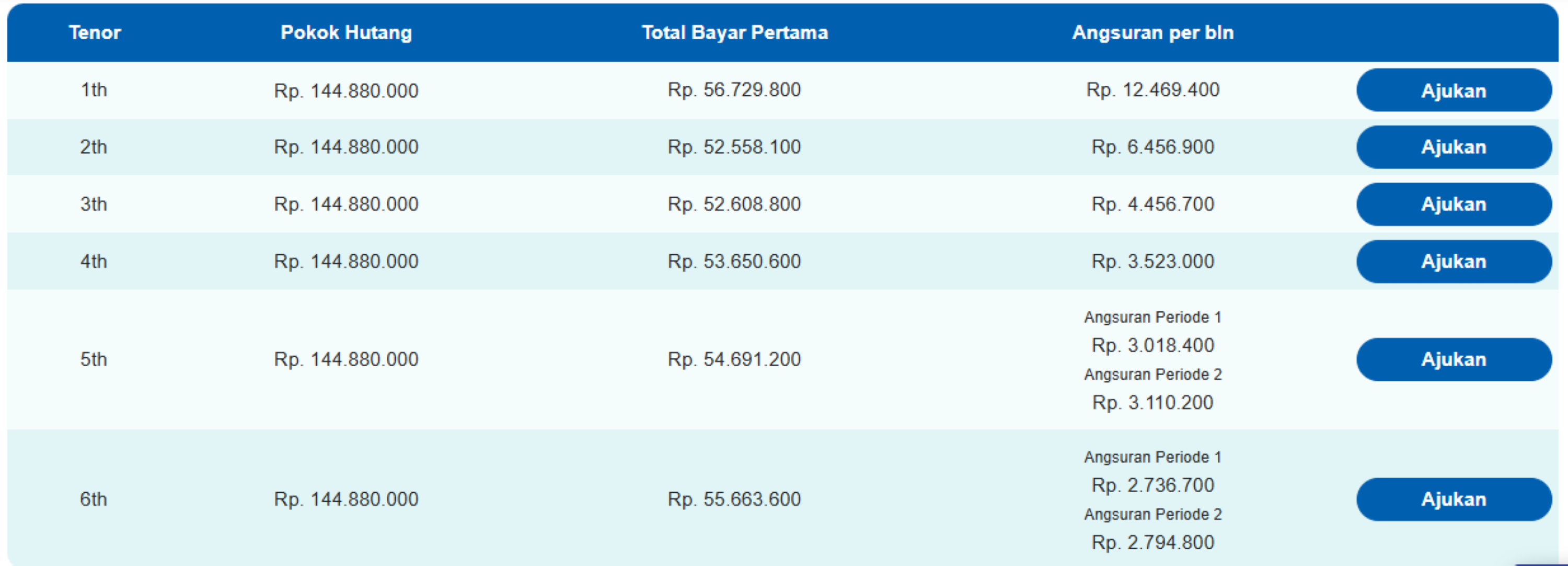Select the Total Bayar Pertama column header
The image size is (1568, 566).
734,33
